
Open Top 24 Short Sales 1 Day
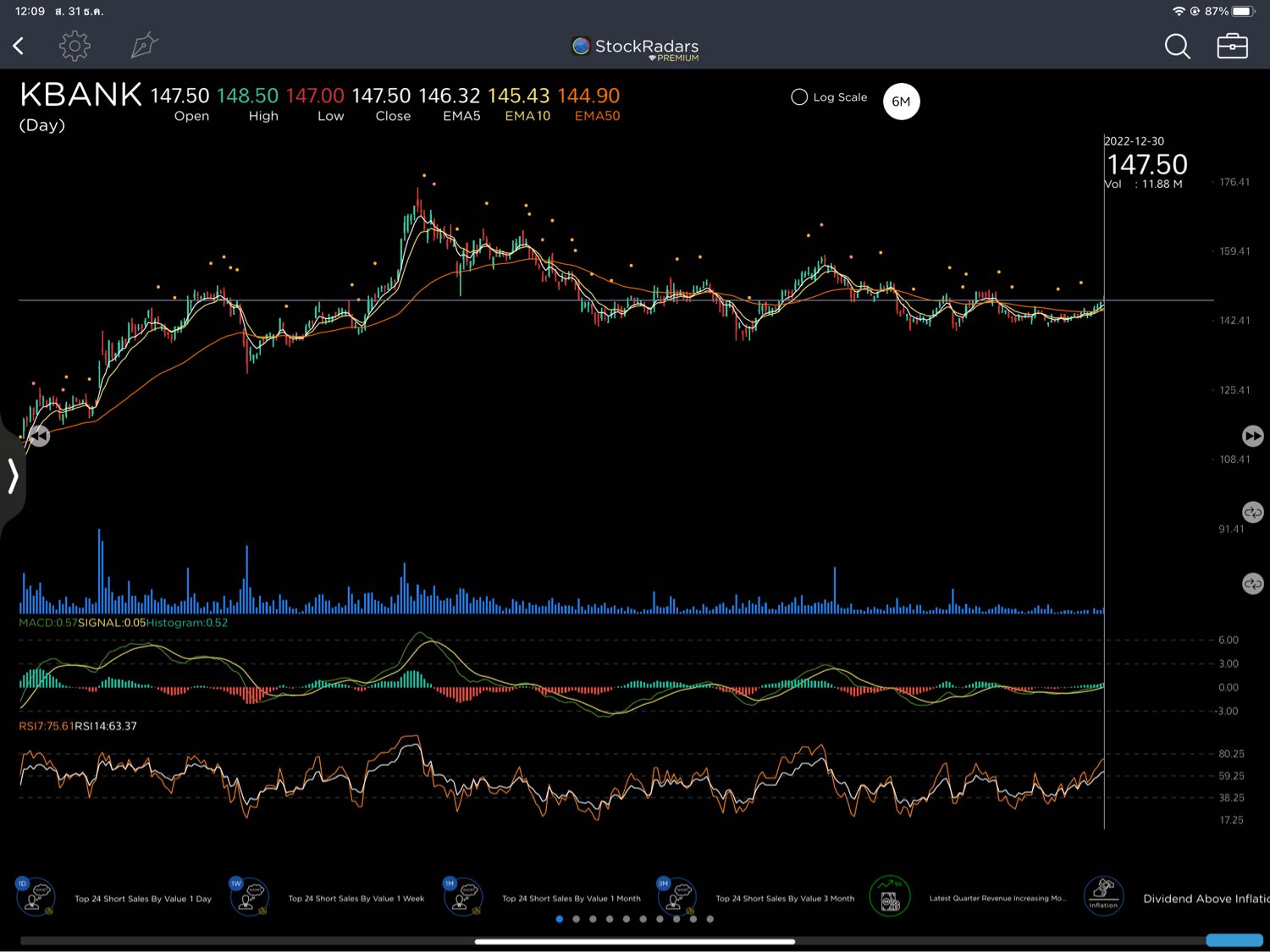click(x=36, y=898)
